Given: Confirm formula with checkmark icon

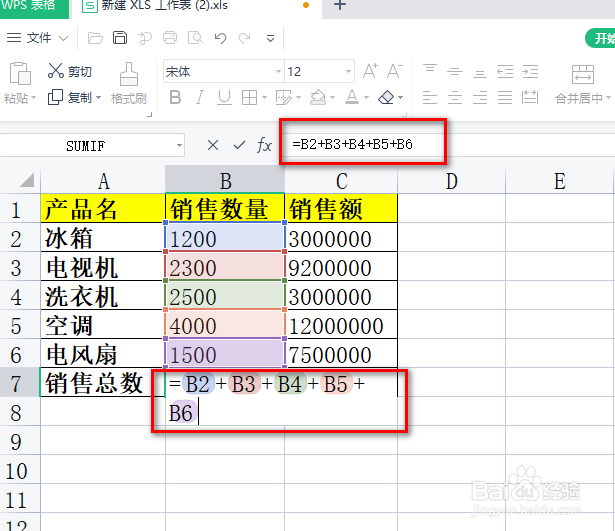Looking at the screenshot, I should pos(239,145).
